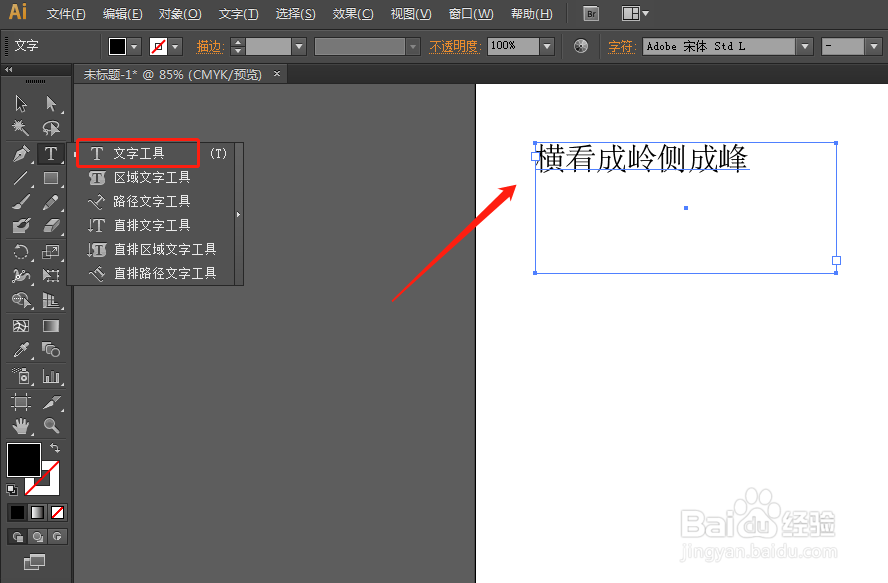
Task: Open the 字符 character panel link
Action: [x=621, y=46]
